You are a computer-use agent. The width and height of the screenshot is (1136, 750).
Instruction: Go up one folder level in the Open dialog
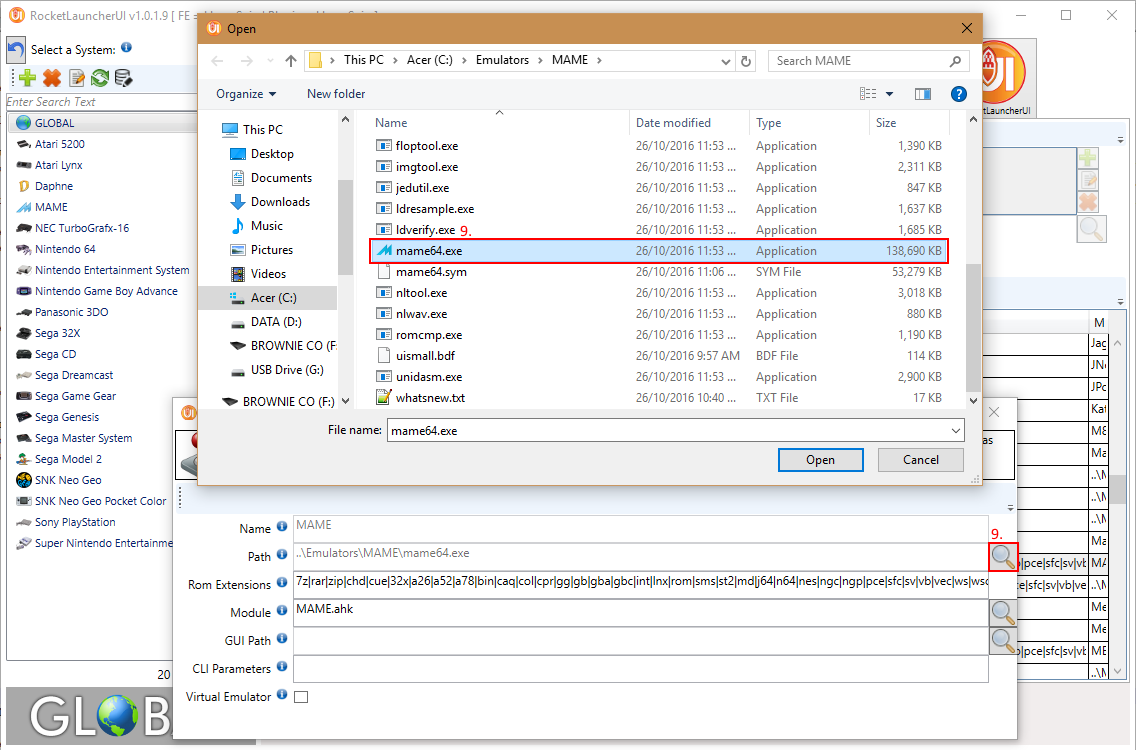291,61
